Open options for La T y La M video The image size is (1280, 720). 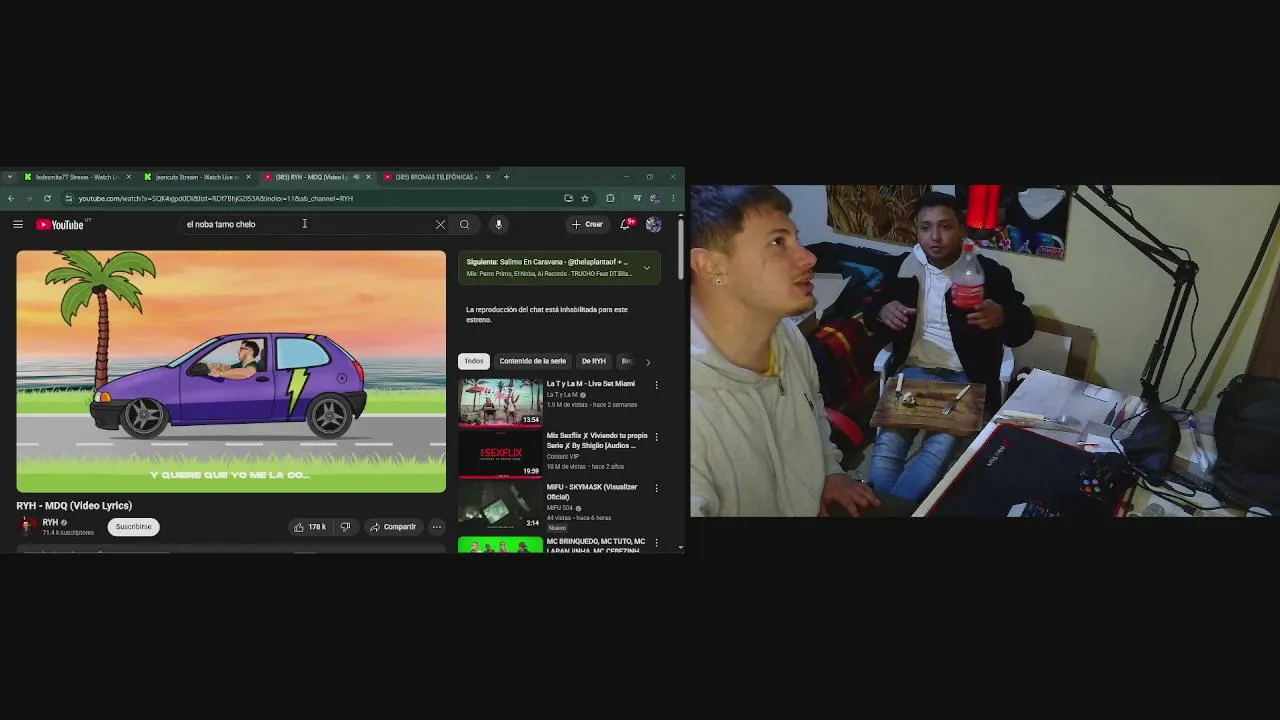click(x=656, y=385)
